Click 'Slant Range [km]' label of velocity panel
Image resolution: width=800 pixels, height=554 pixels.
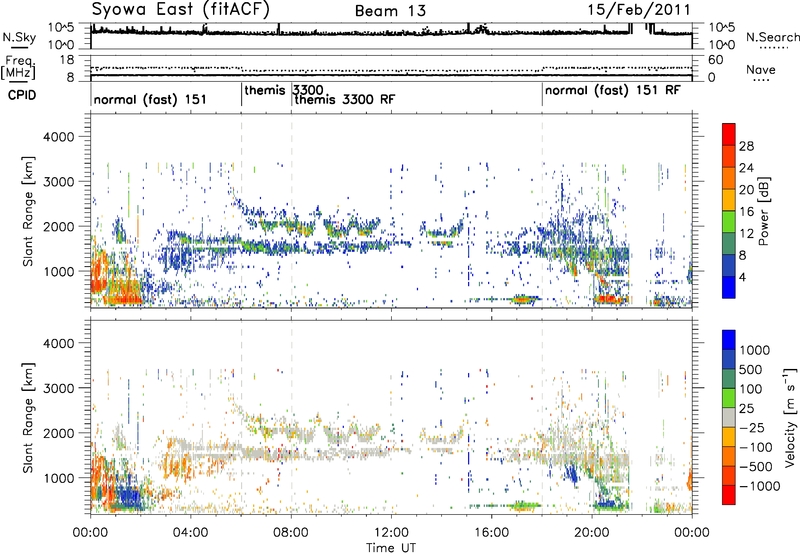tap(28, 417)
